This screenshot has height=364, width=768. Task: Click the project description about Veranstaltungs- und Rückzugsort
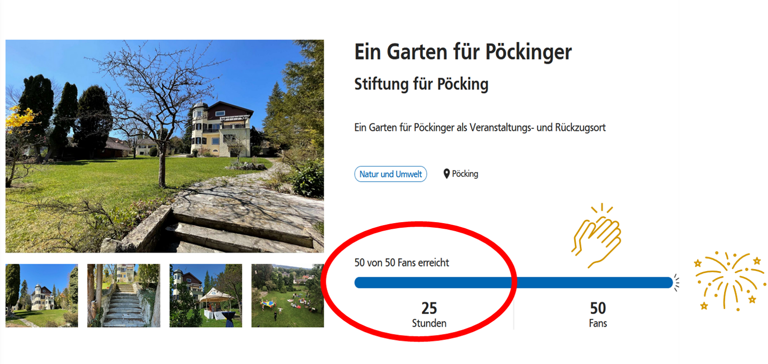[x=480, y=127]
